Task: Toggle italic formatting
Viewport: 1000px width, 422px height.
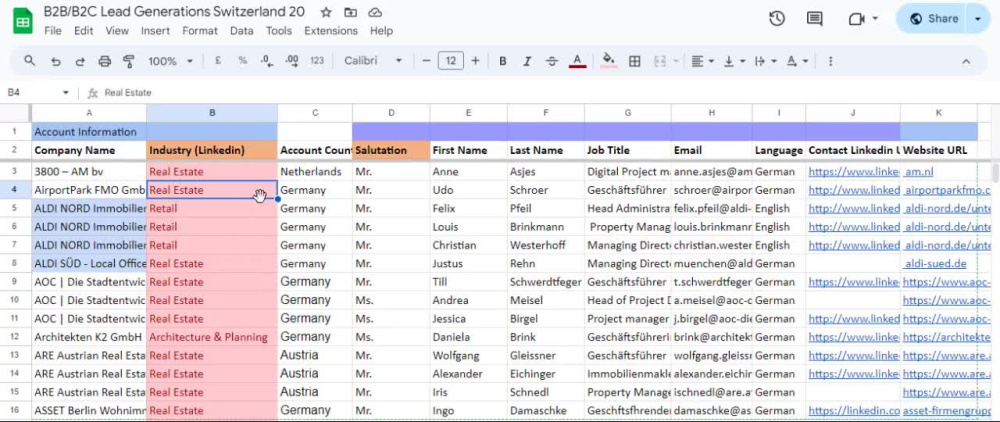Action: click(527, 61)
